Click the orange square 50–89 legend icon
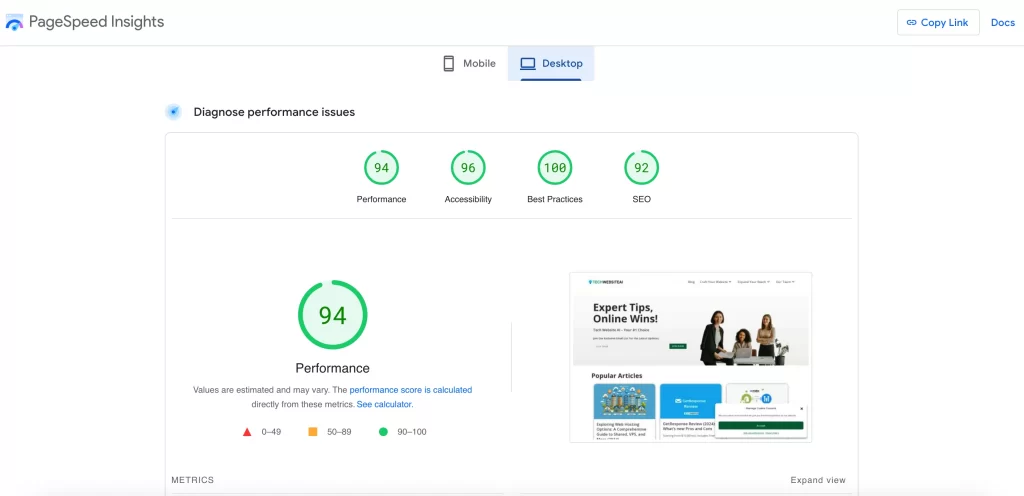 click(313, 432)
